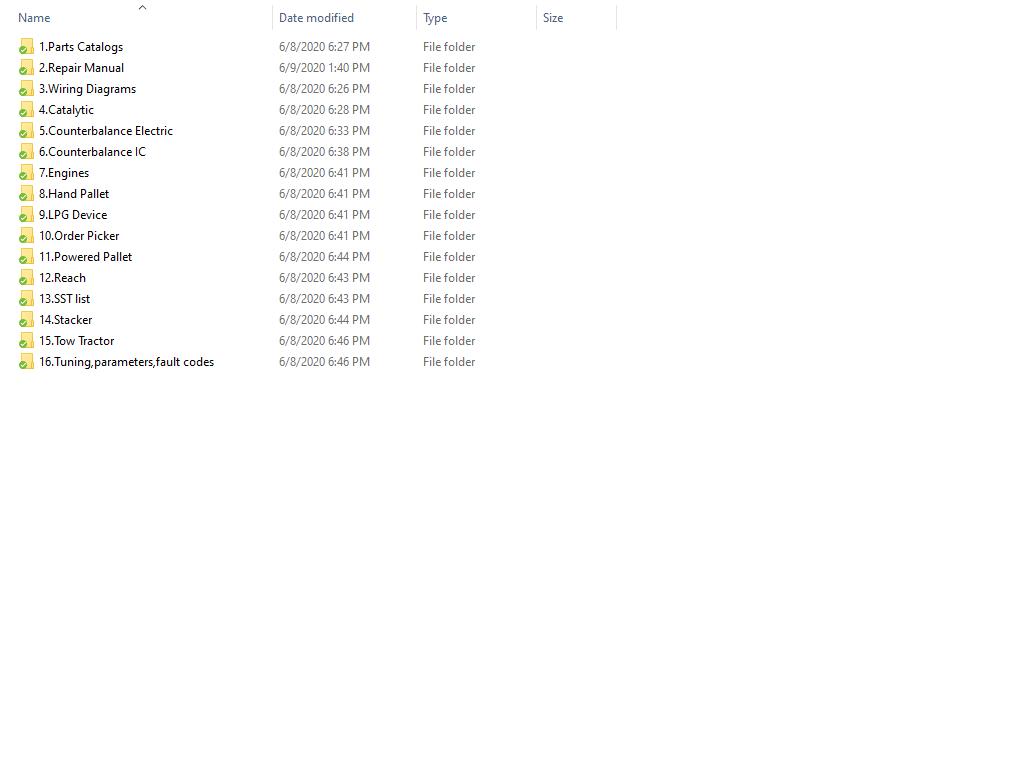
Task: Click date '6/9/2020 1:40 PM'
Action: point(324,68)
